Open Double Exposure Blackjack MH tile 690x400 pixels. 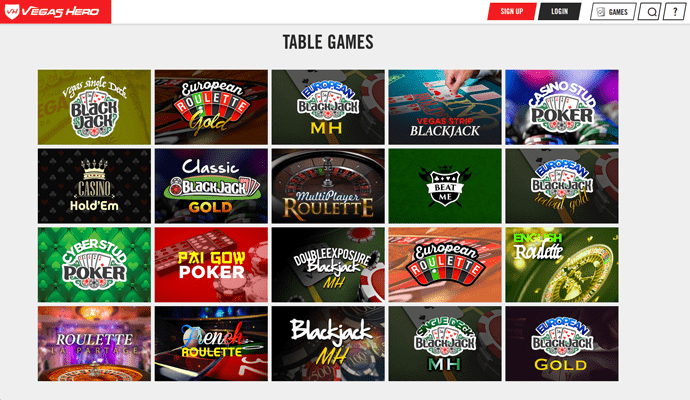[x=328, y=264]
